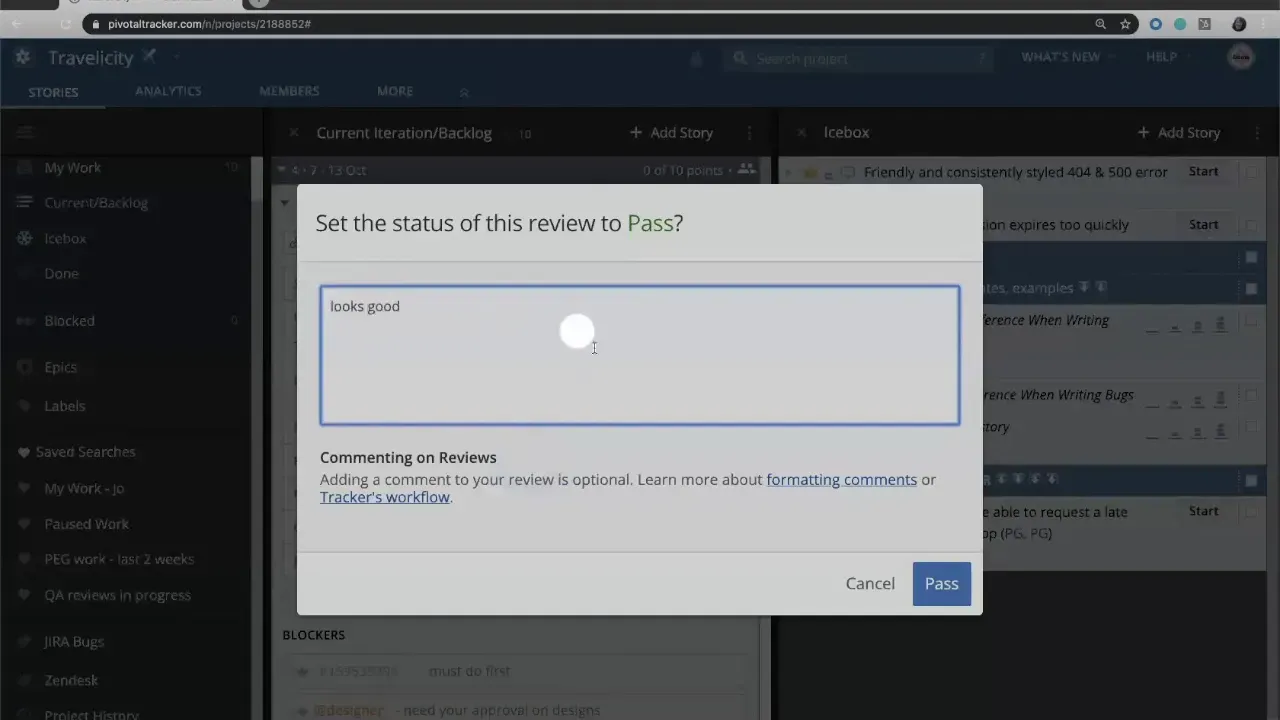
Task: Open the Done panel in the sidebar
Action: click(61, 273)
